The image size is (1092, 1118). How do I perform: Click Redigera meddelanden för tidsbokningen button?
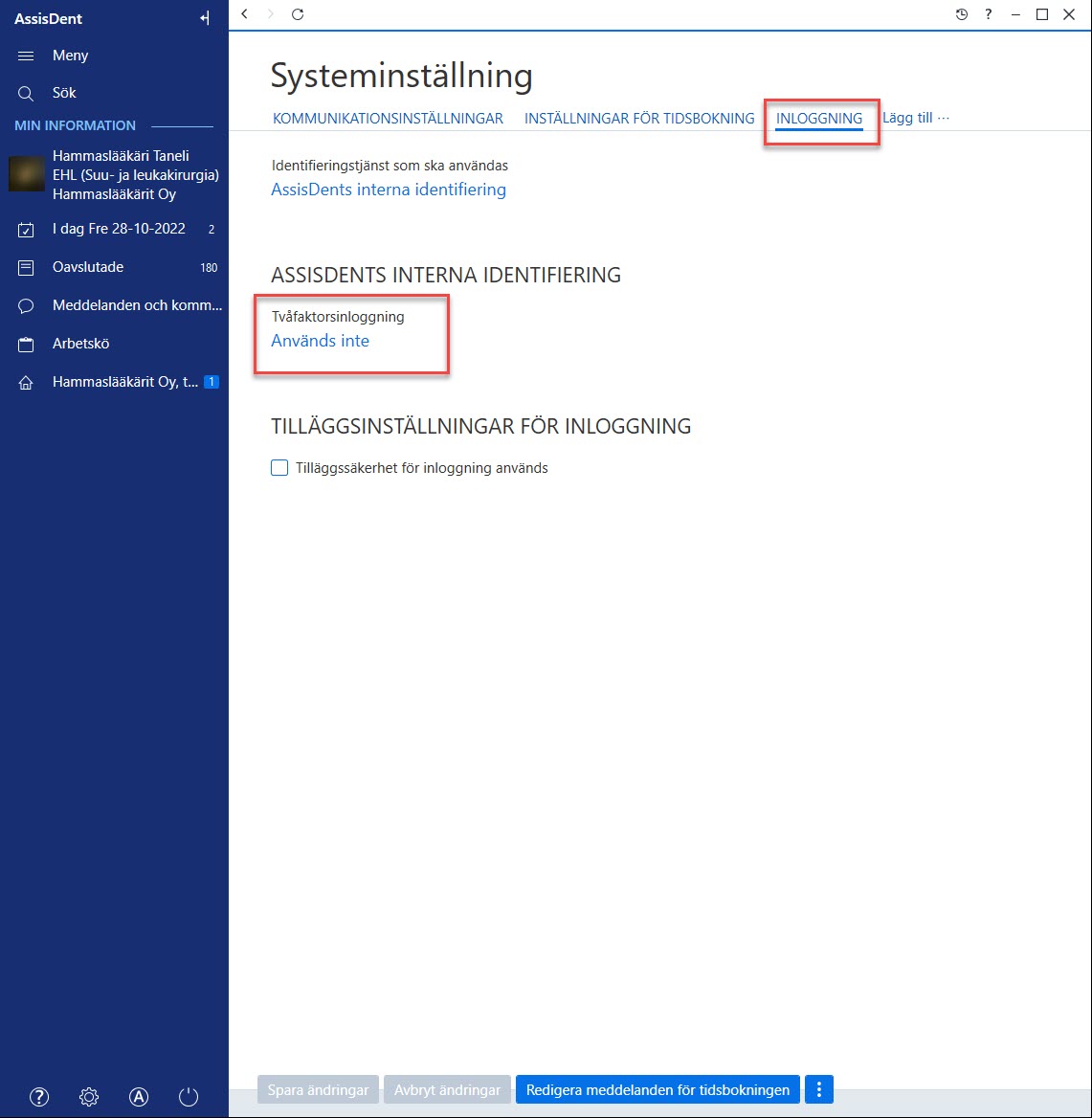pos(657,1089)
